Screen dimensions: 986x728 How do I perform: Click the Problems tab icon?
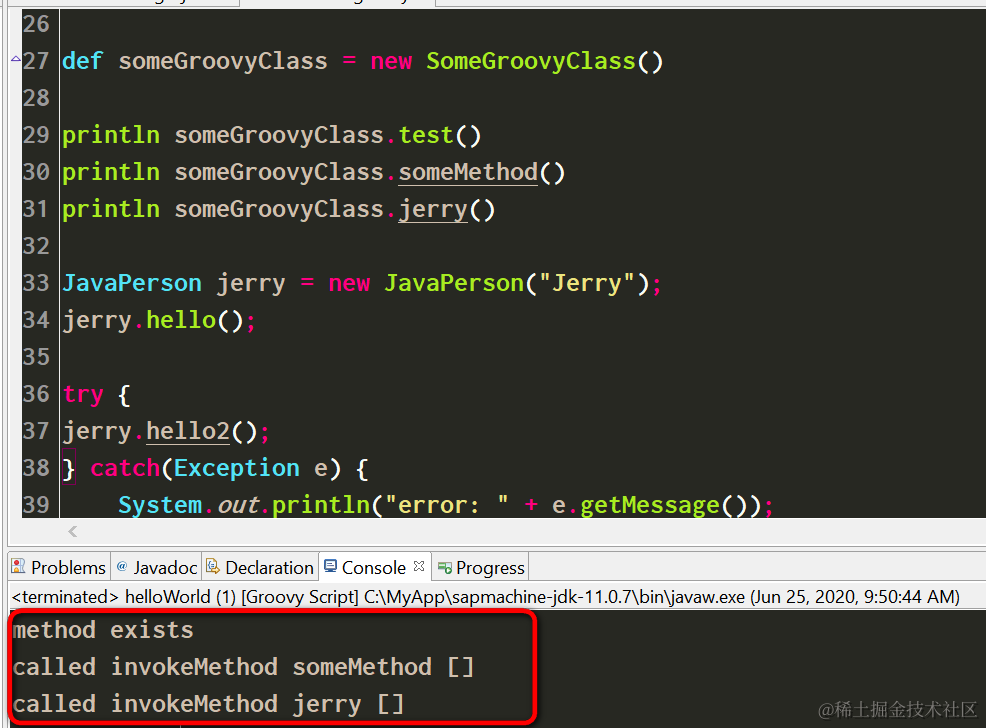[x=18, y=566]
